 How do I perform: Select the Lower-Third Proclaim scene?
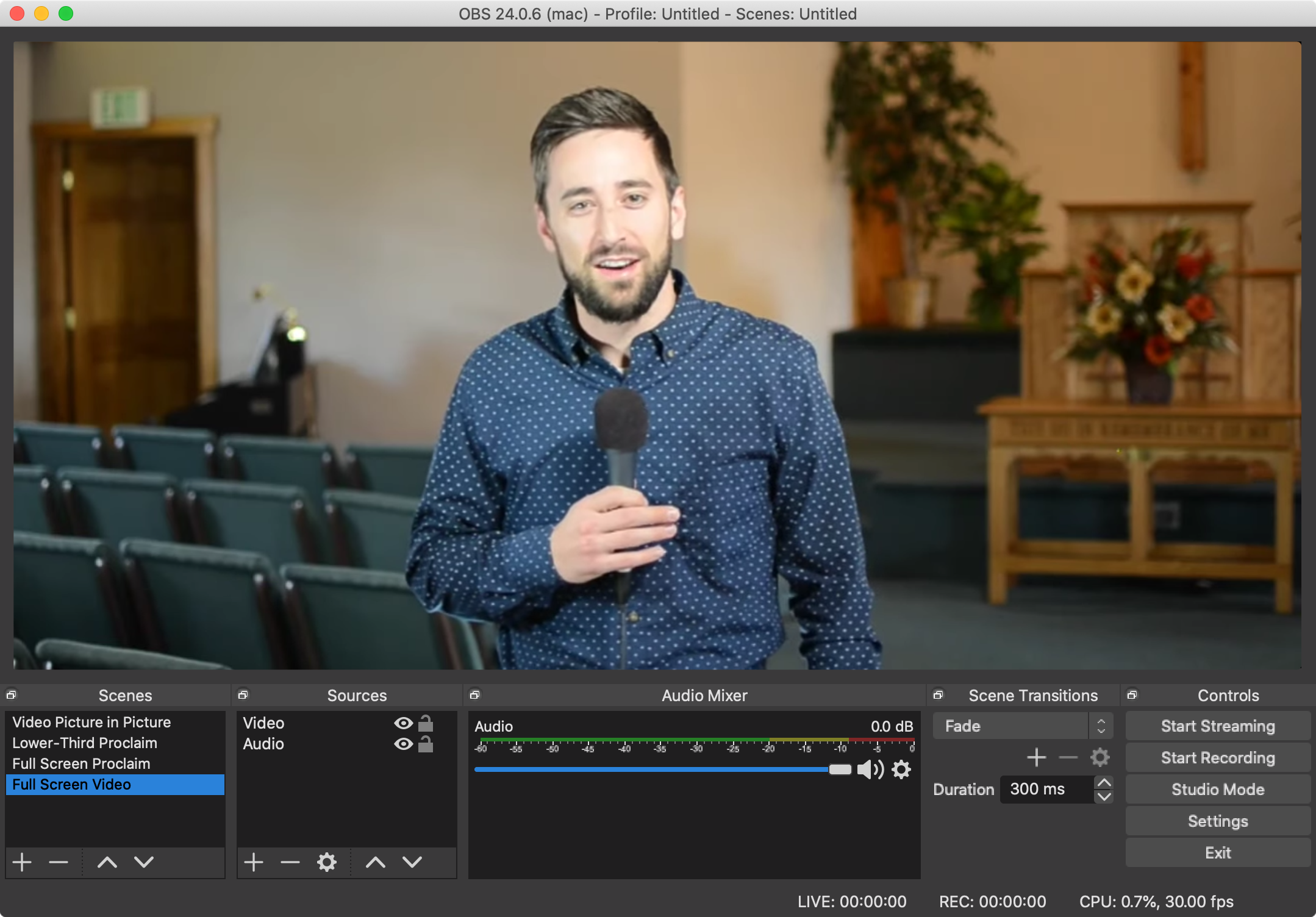(x=85, y=743)
